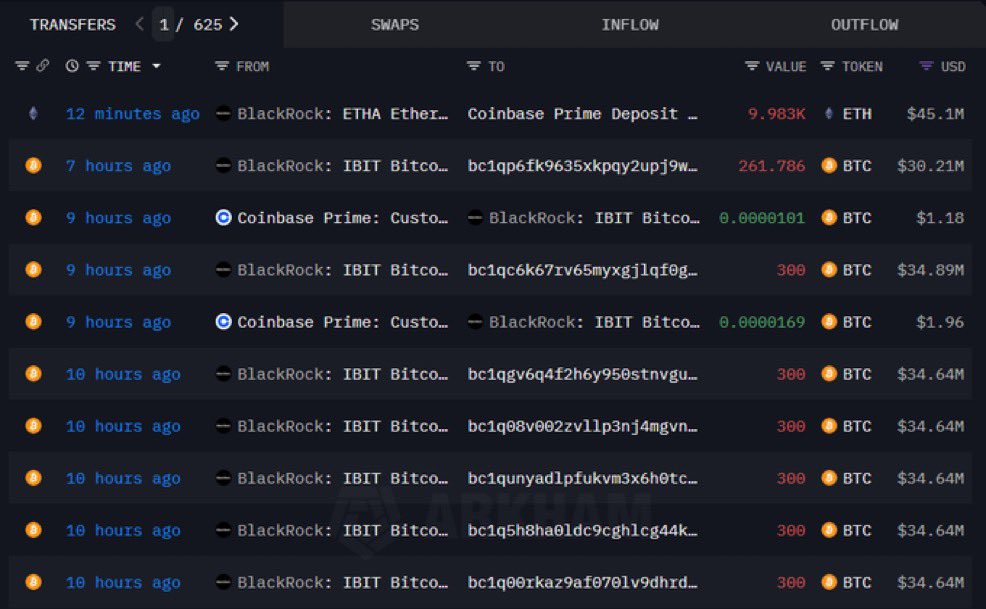Open the OUTFLOW tab
The height and width of the screenshot is (609, 986).
[x=864, y=25]
